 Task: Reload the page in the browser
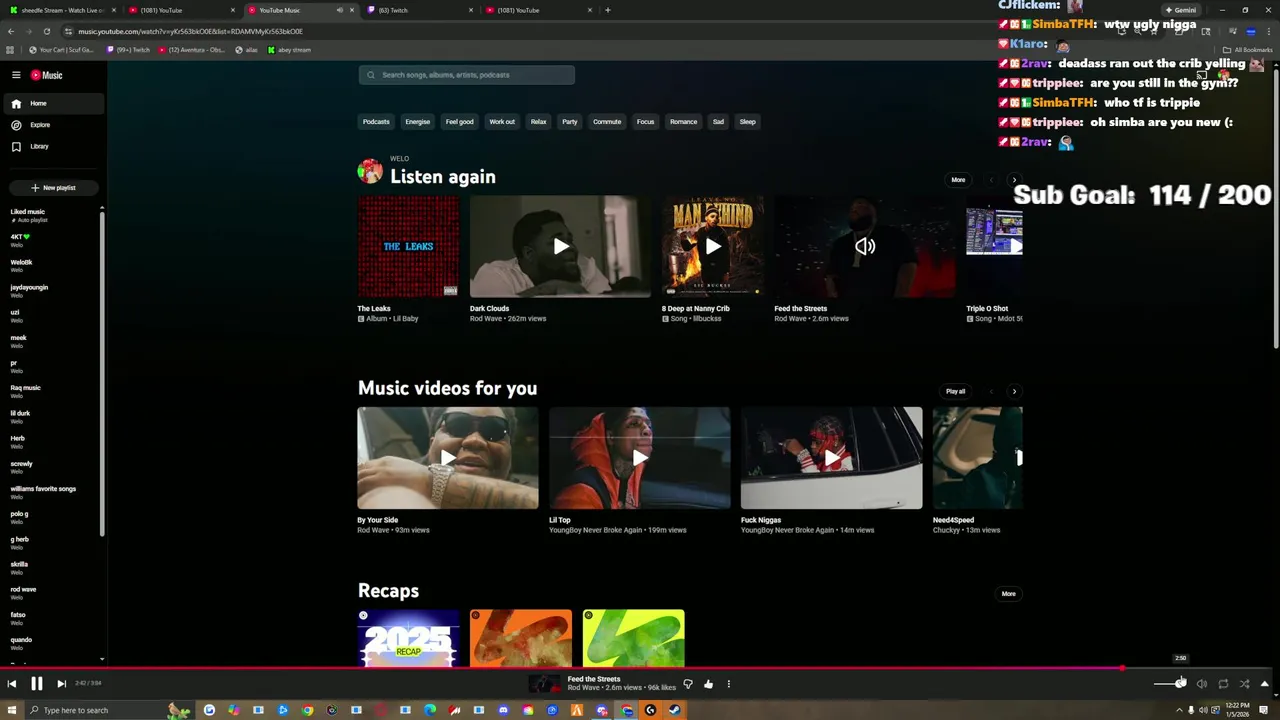coord(47,31)
